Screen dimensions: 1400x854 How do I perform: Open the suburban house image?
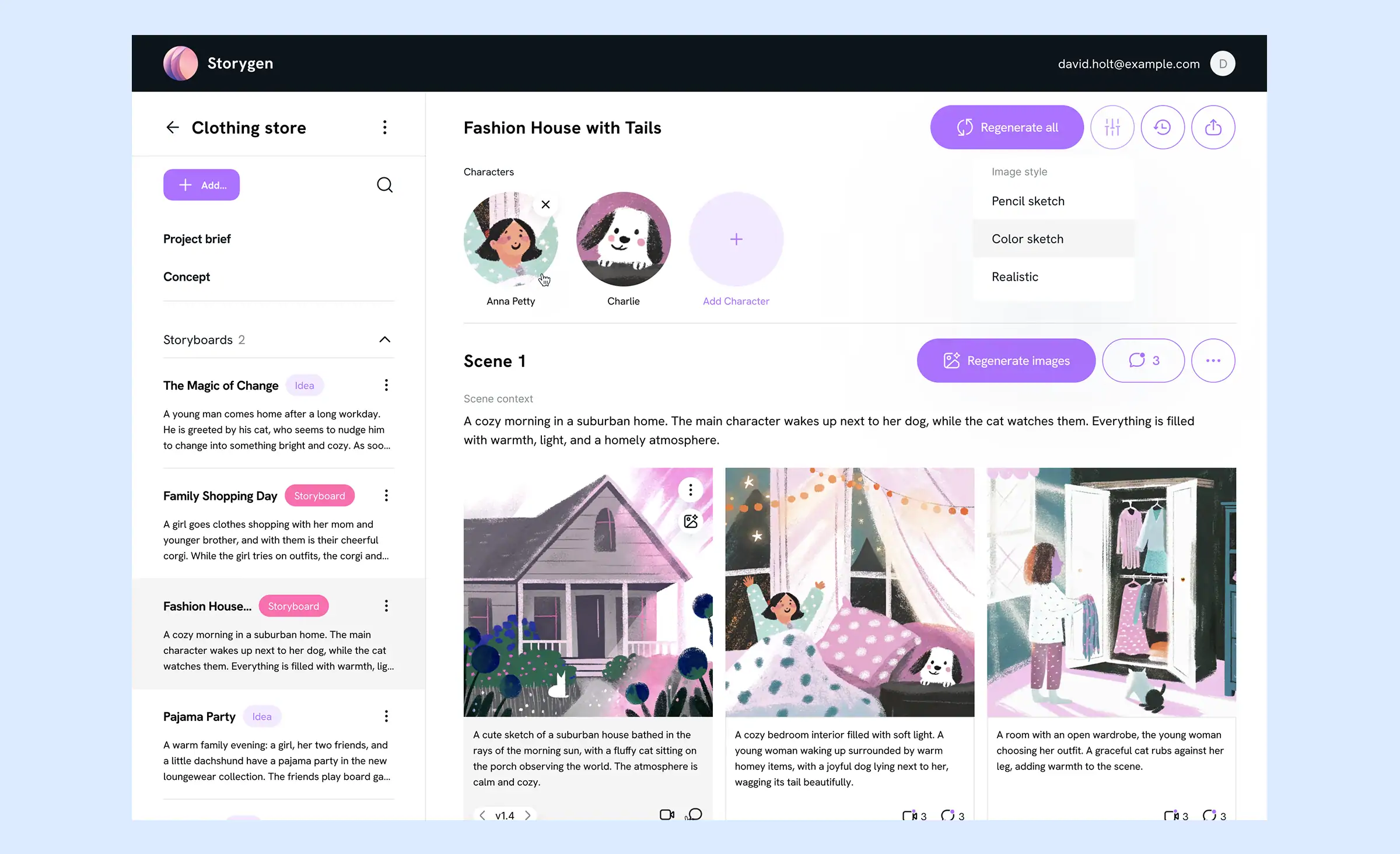coord(588,592)
